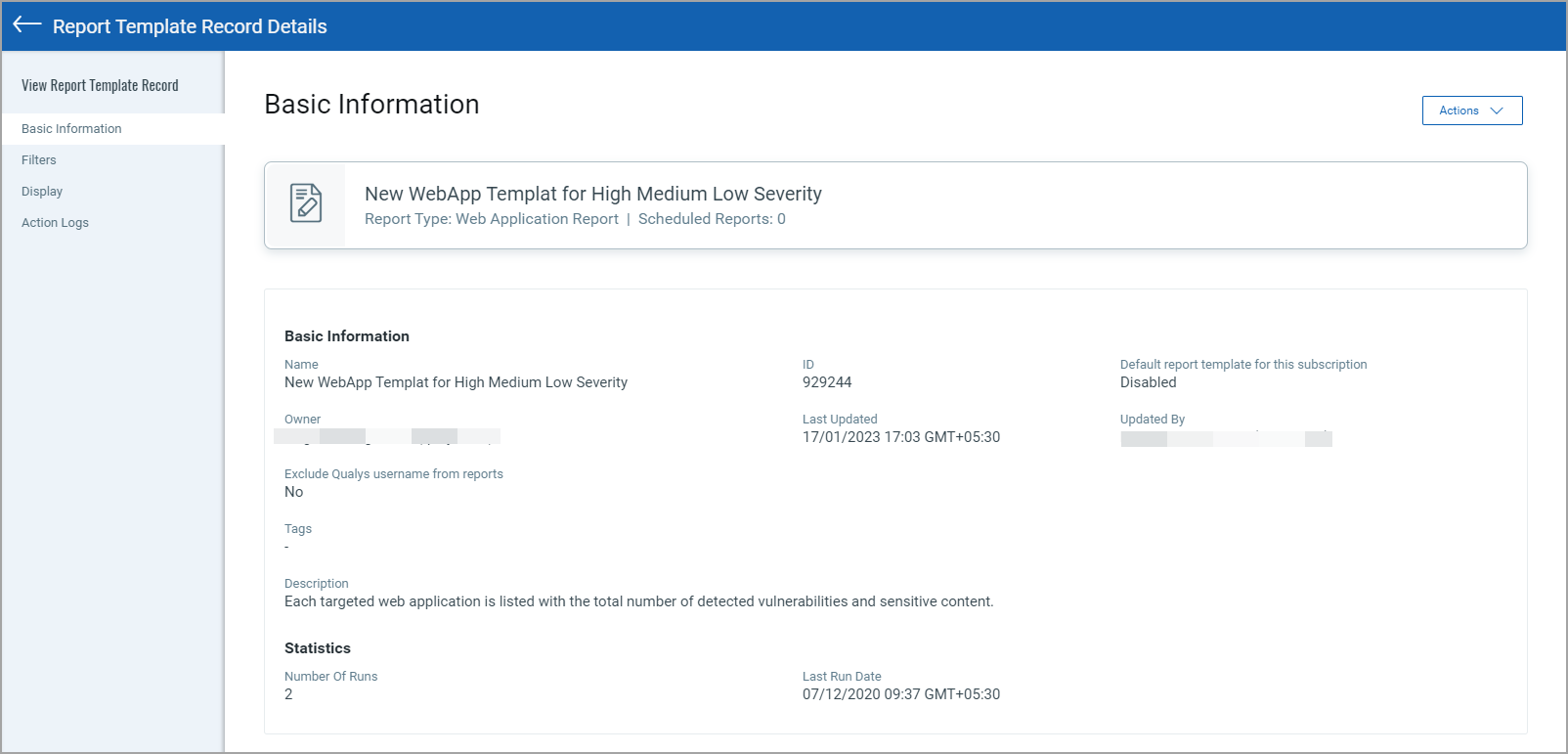Click the Disabled default template status
The height and width of the screenshot is (754, 1568).
point(1149,382)
